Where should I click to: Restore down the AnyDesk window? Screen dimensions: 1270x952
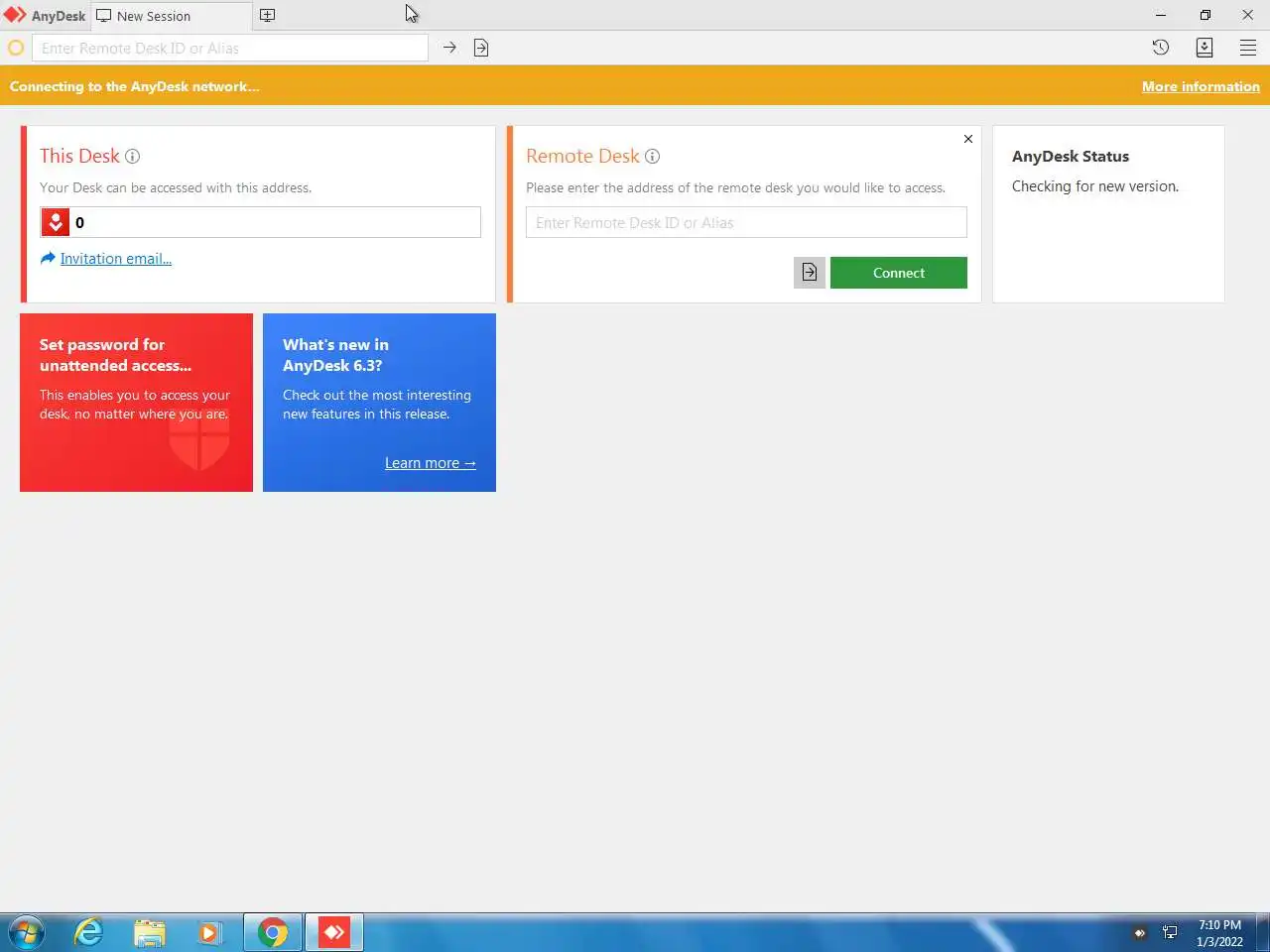coord(1205,15)
